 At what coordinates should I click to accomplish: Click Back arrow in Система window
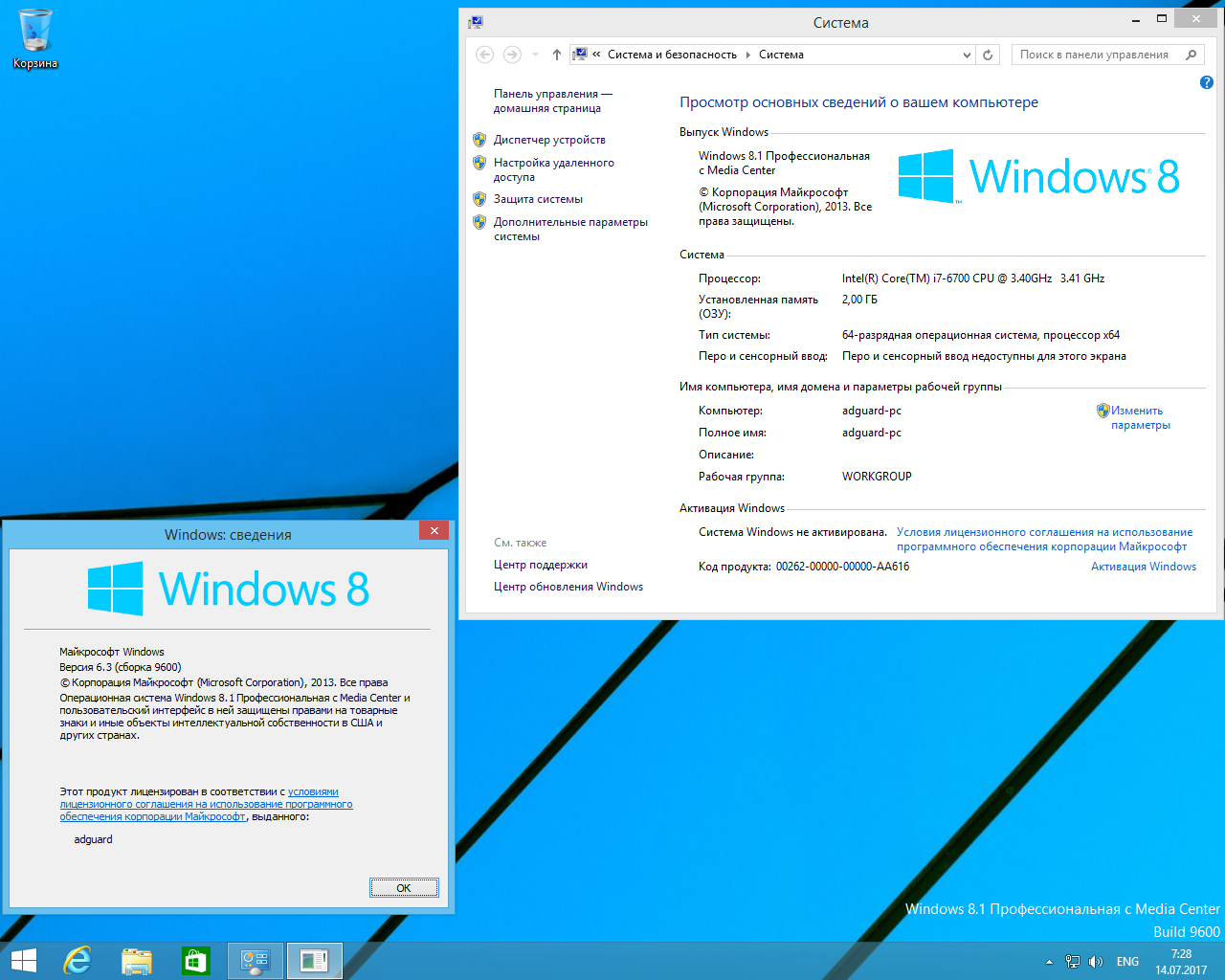(x=485, y=55)
